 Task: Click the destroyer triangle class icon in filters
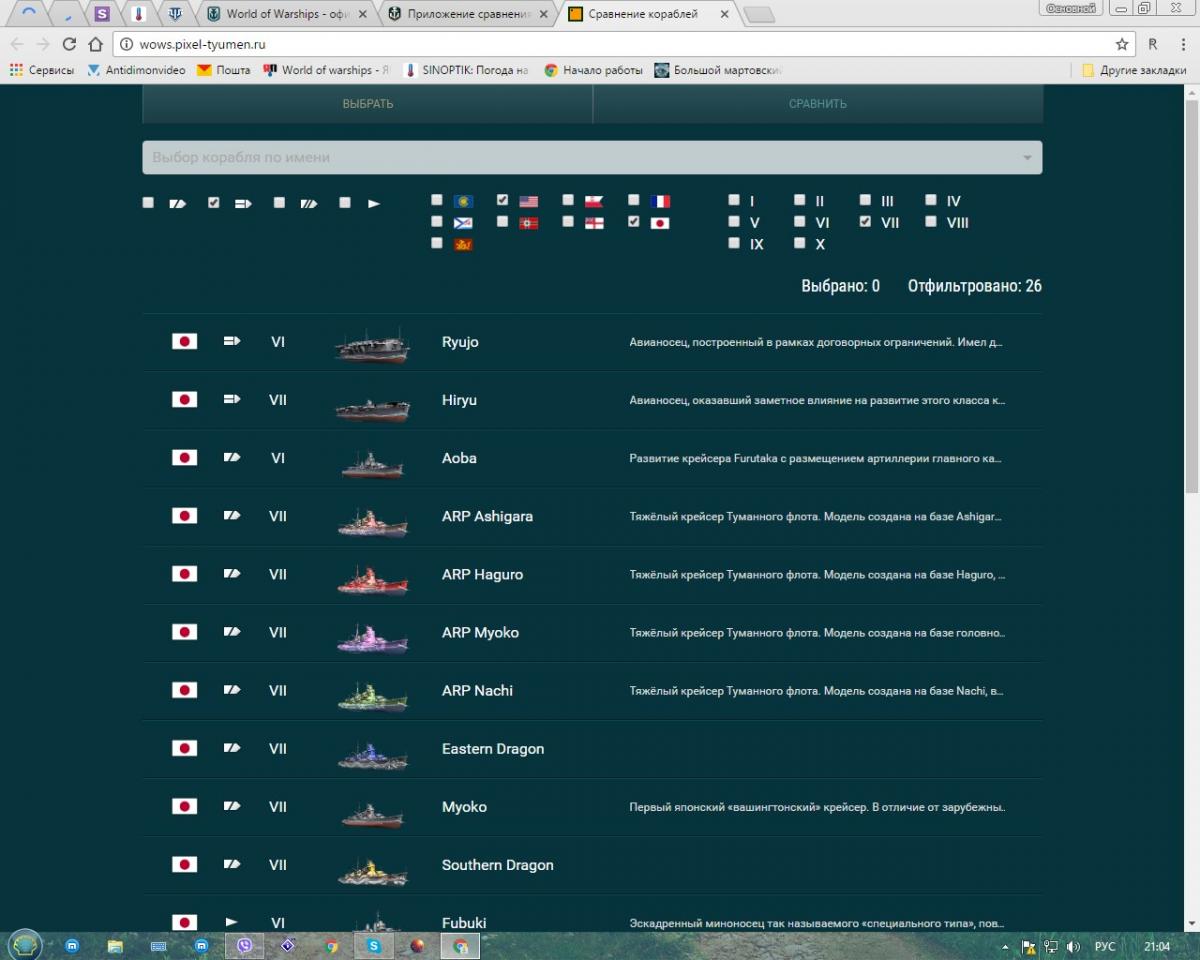click(374, 203)
